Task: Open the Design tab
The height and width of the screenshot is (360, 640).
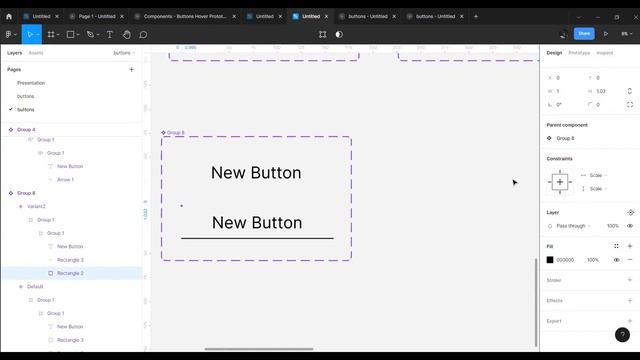Action: [x=554, y=53]
